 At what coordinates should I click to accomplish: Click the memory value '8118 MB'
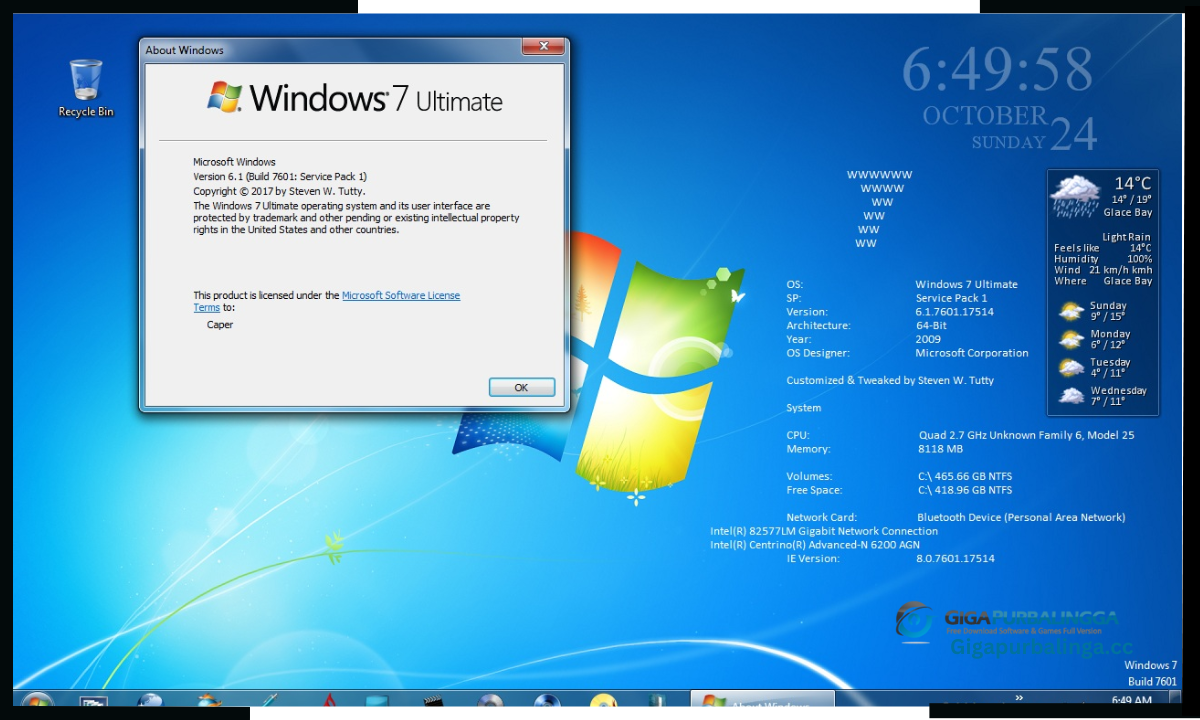coord(940,449)
